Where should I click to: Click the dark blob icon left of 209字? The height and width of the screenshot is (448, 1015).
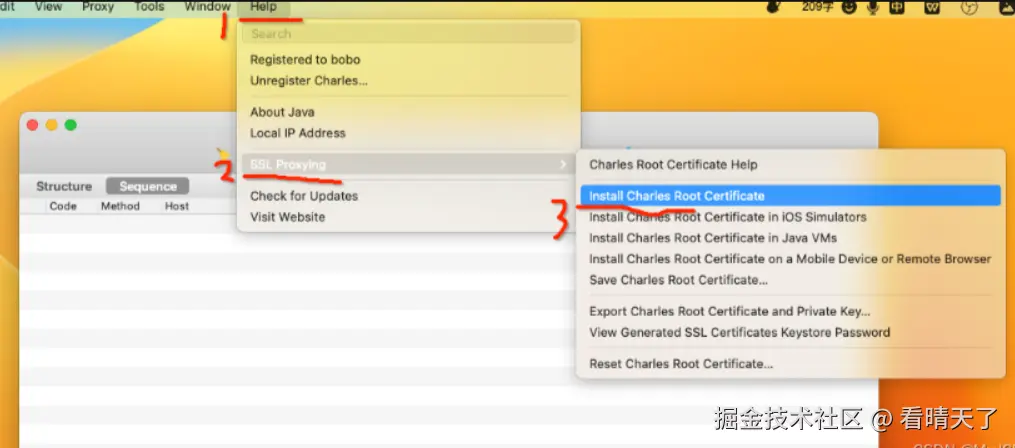(x=773, y=7)
